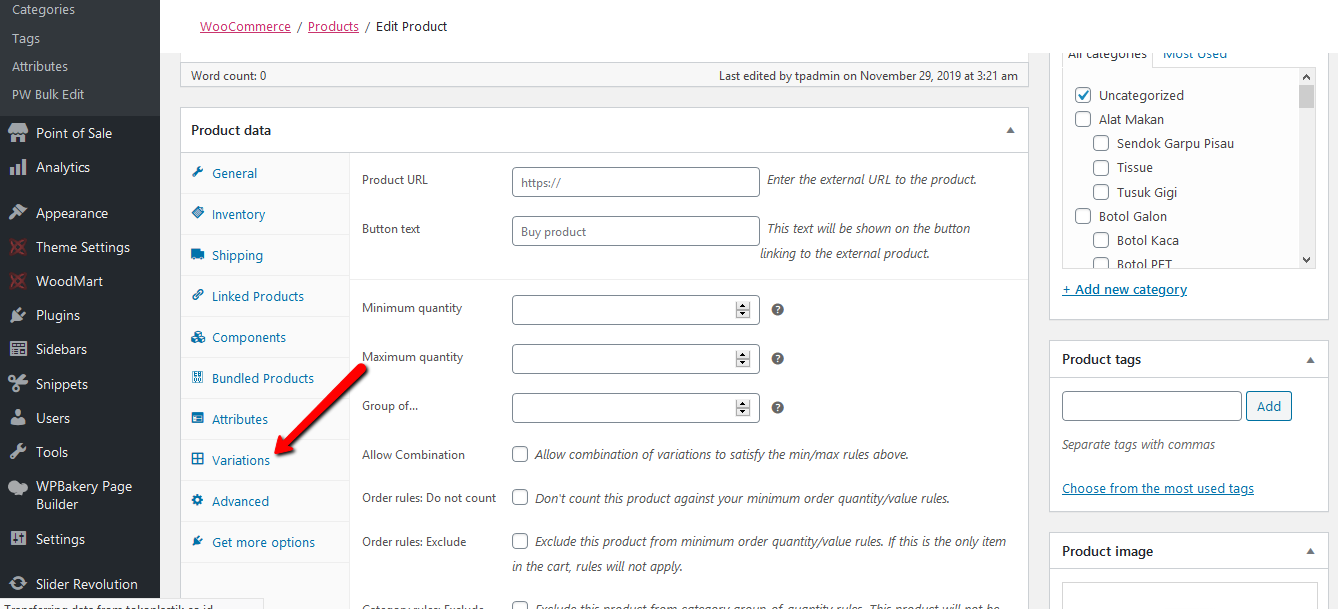This screenshot has width=1338, height=609.
Task: Click the Slider Revolution refresh icon
Action: (x=18, y=584)
